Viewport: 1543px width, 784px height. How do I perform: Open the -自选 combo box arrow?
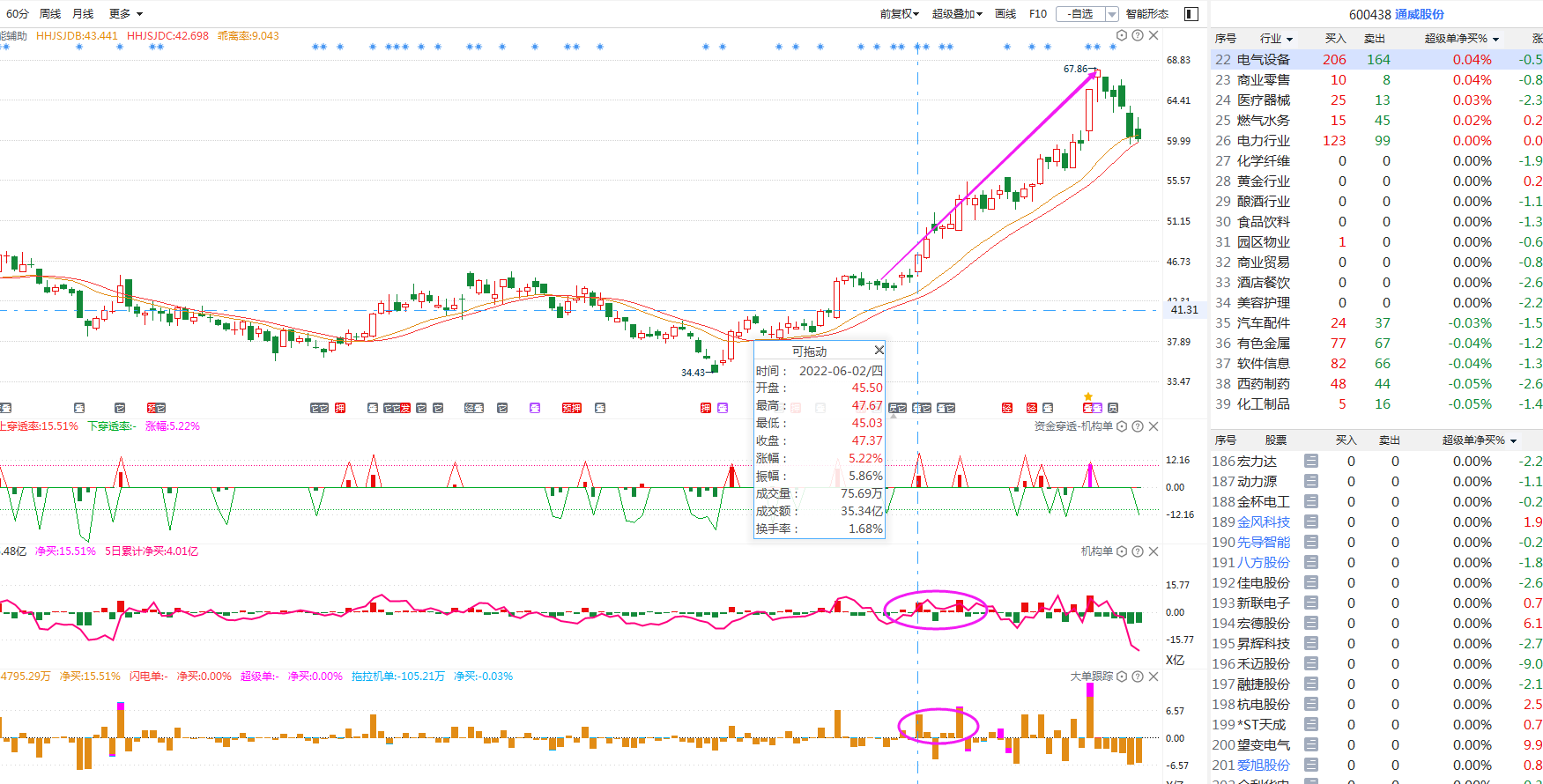pos(1112,14)
